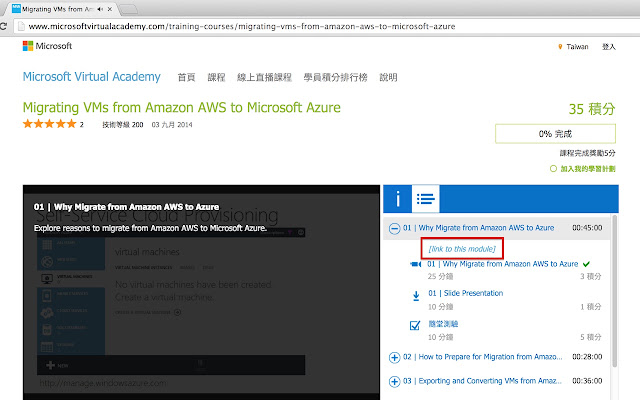
Task: Click the browser address bar
Action: click(327, 27)
